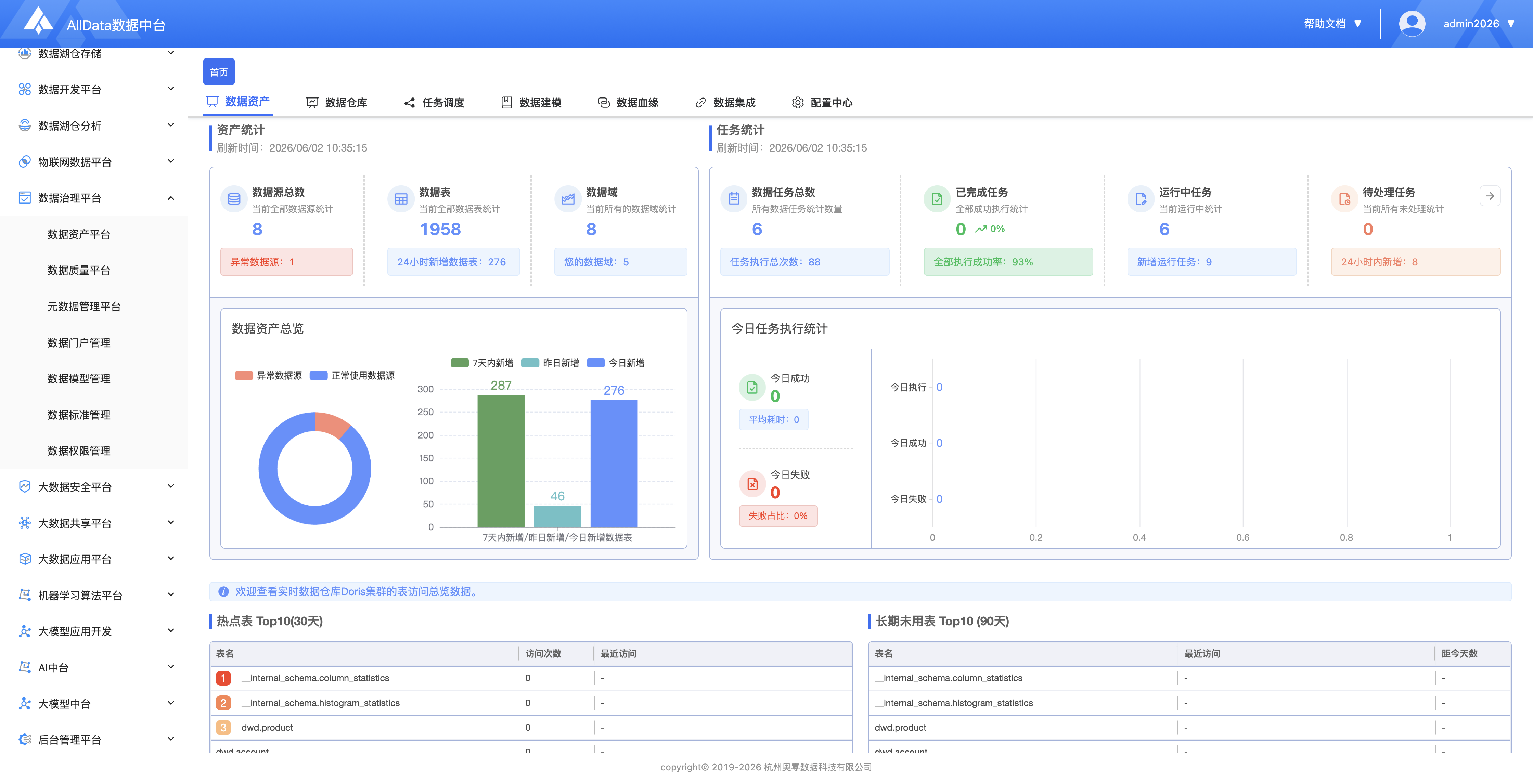Switch to the 数据资产 tab

point(238,102)
